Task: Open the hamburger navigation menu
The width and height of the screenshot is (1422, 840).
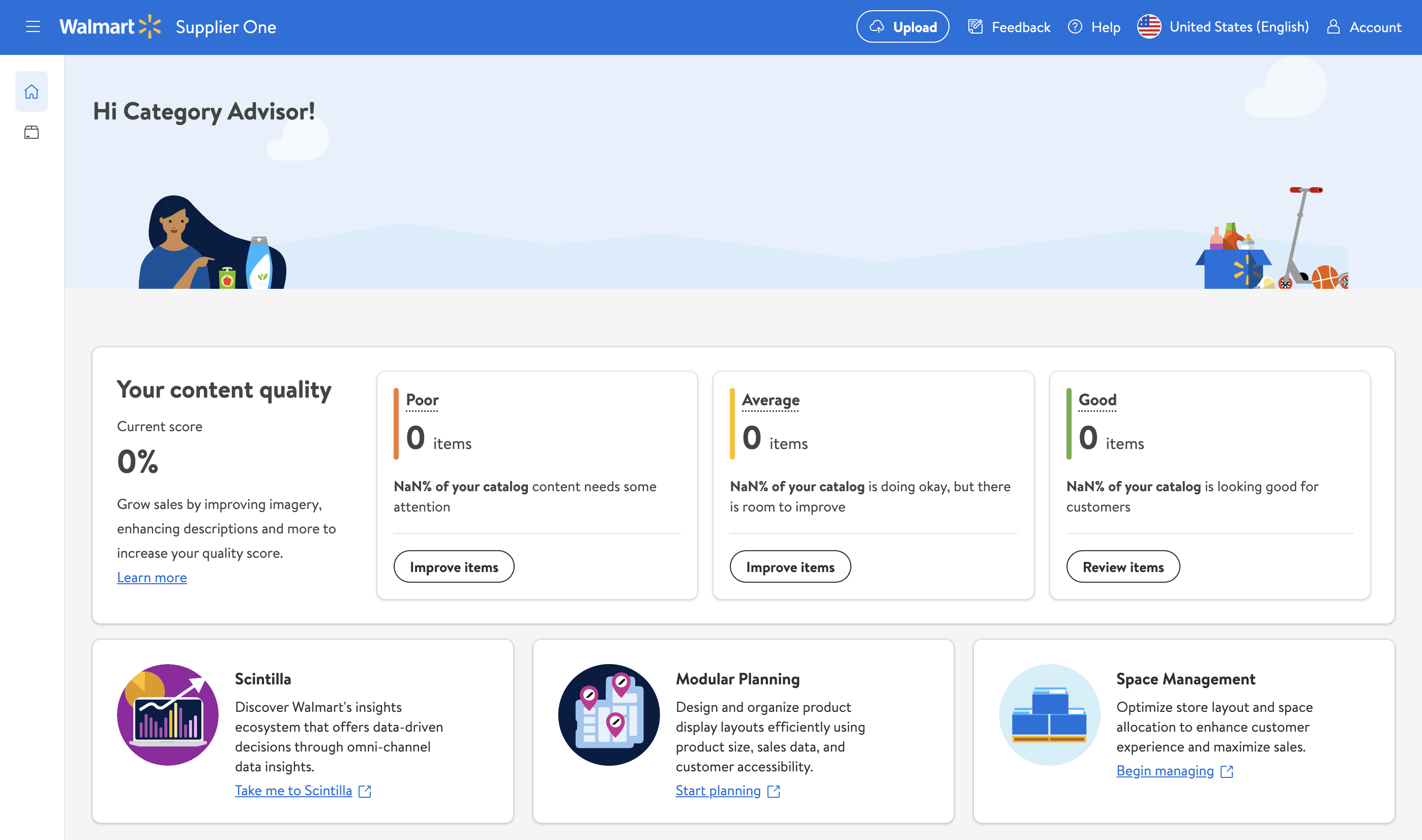Action: [x=33, y=26]
